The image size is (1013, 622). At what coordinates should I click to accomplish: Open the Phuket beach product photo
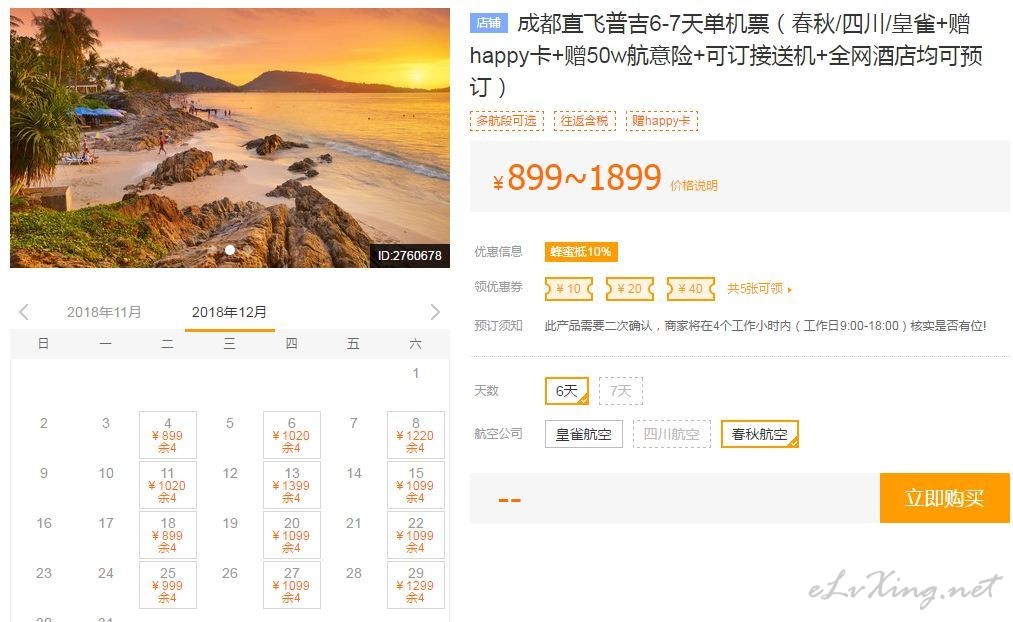tap(230, 138)
